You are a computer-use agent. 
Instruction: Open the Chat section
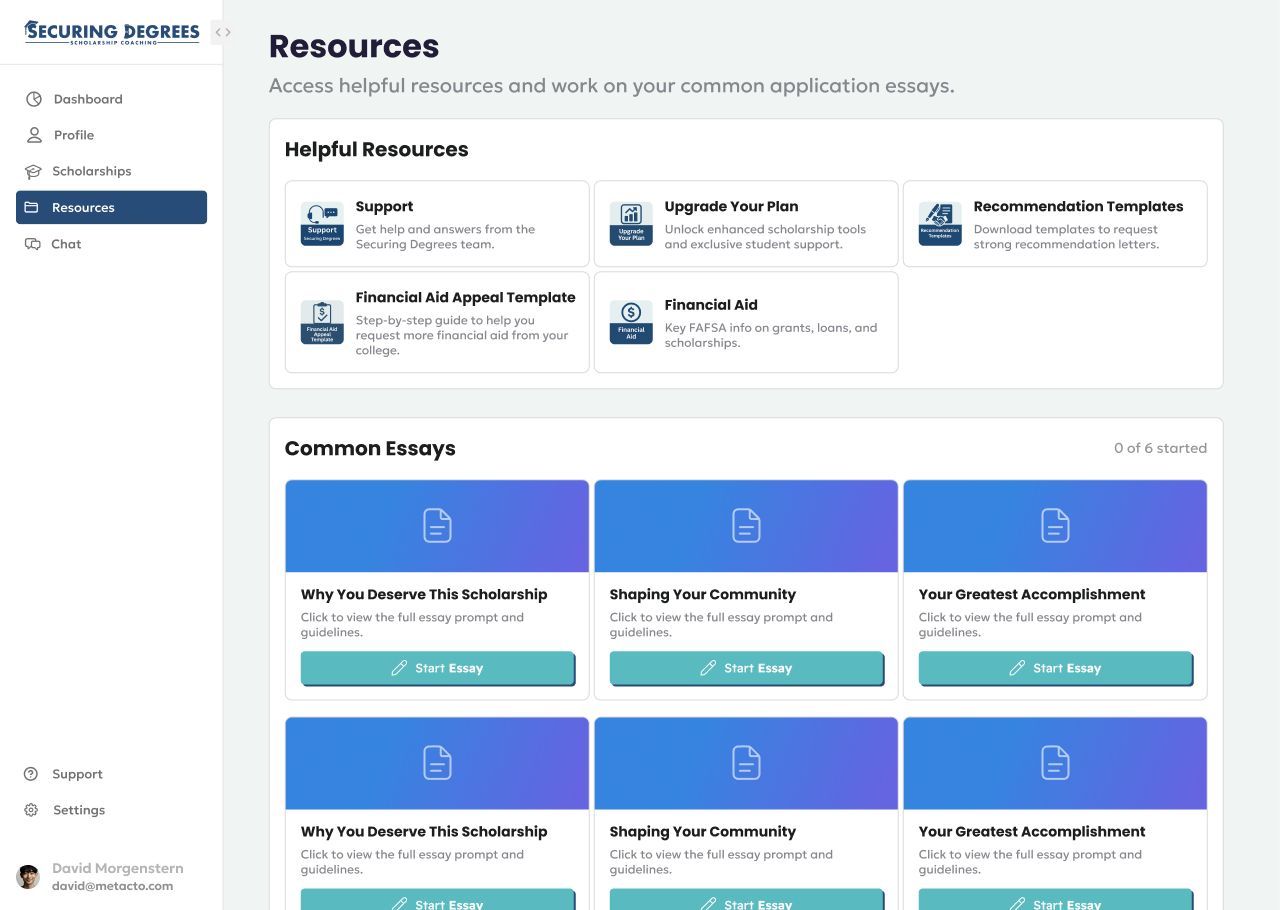pyautogui.click(x=66, y=244)
